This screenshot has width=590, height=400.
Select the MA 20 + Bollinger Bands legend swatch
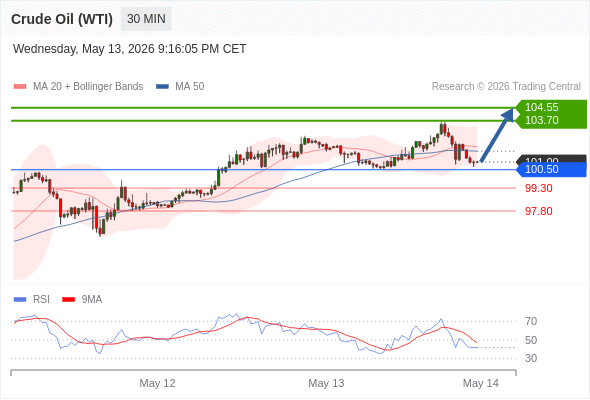pyautogui.click(x=20, y=87)
